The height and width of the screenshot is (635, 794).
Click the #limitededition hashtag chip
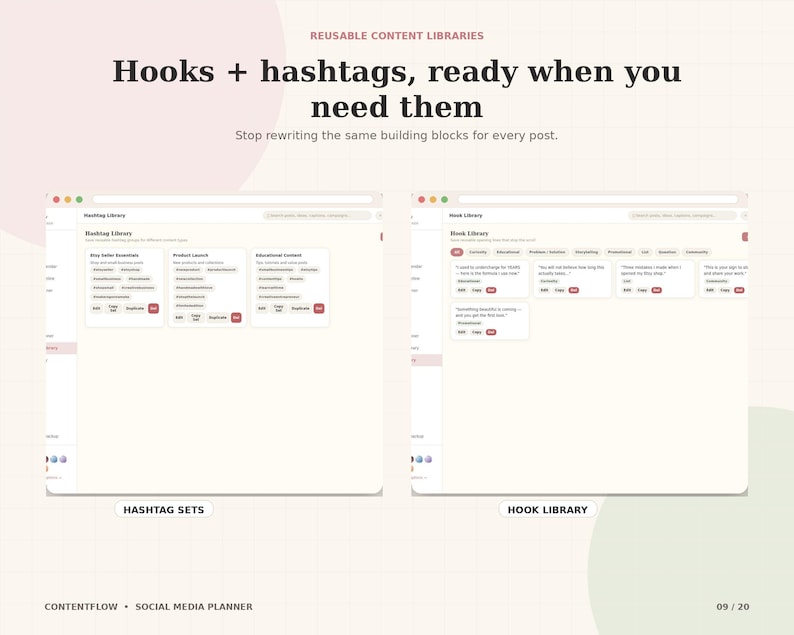click(x=190, y=306)
